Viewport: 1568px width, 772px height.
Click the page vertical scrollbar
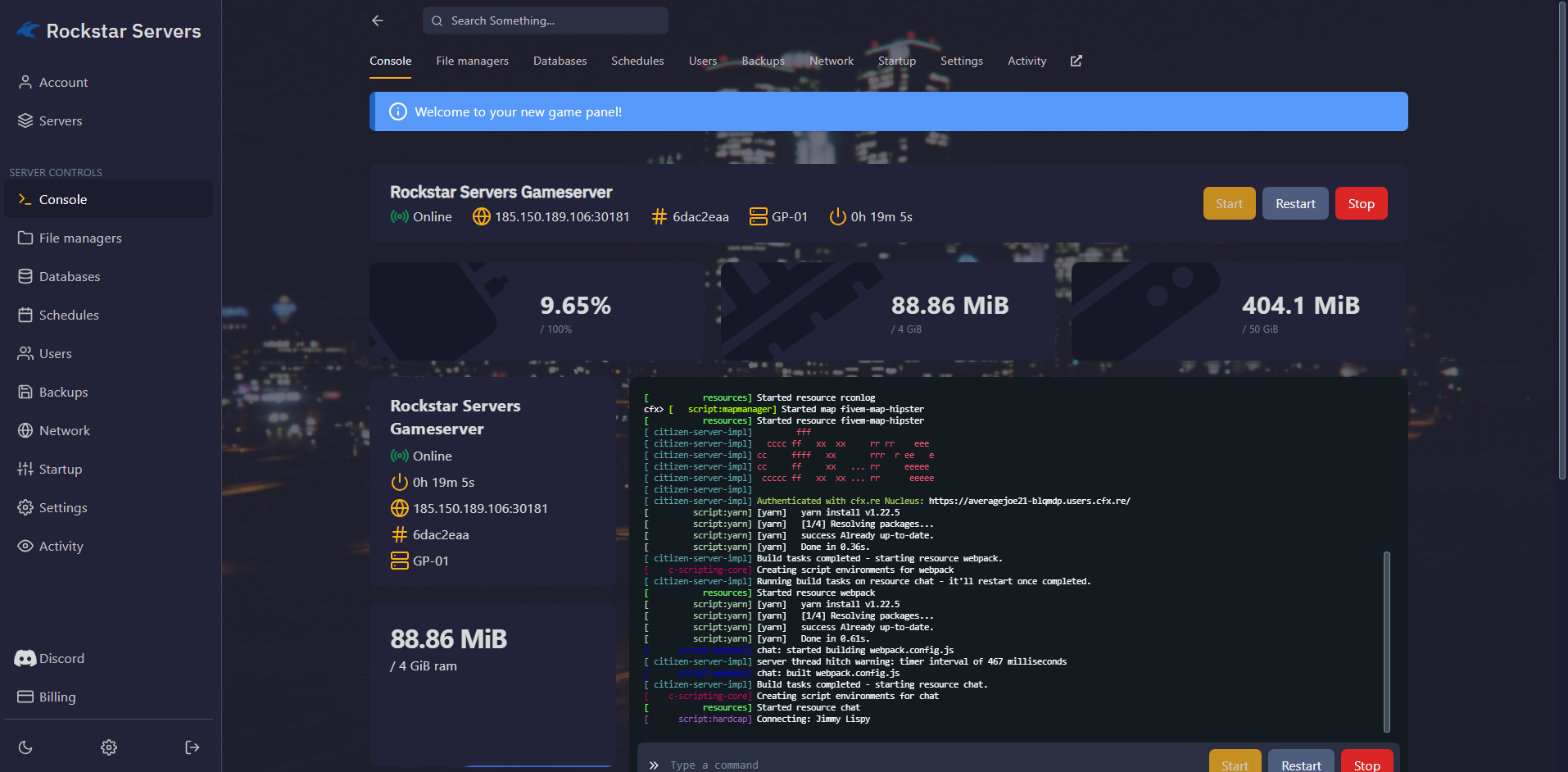[1562, 241]
